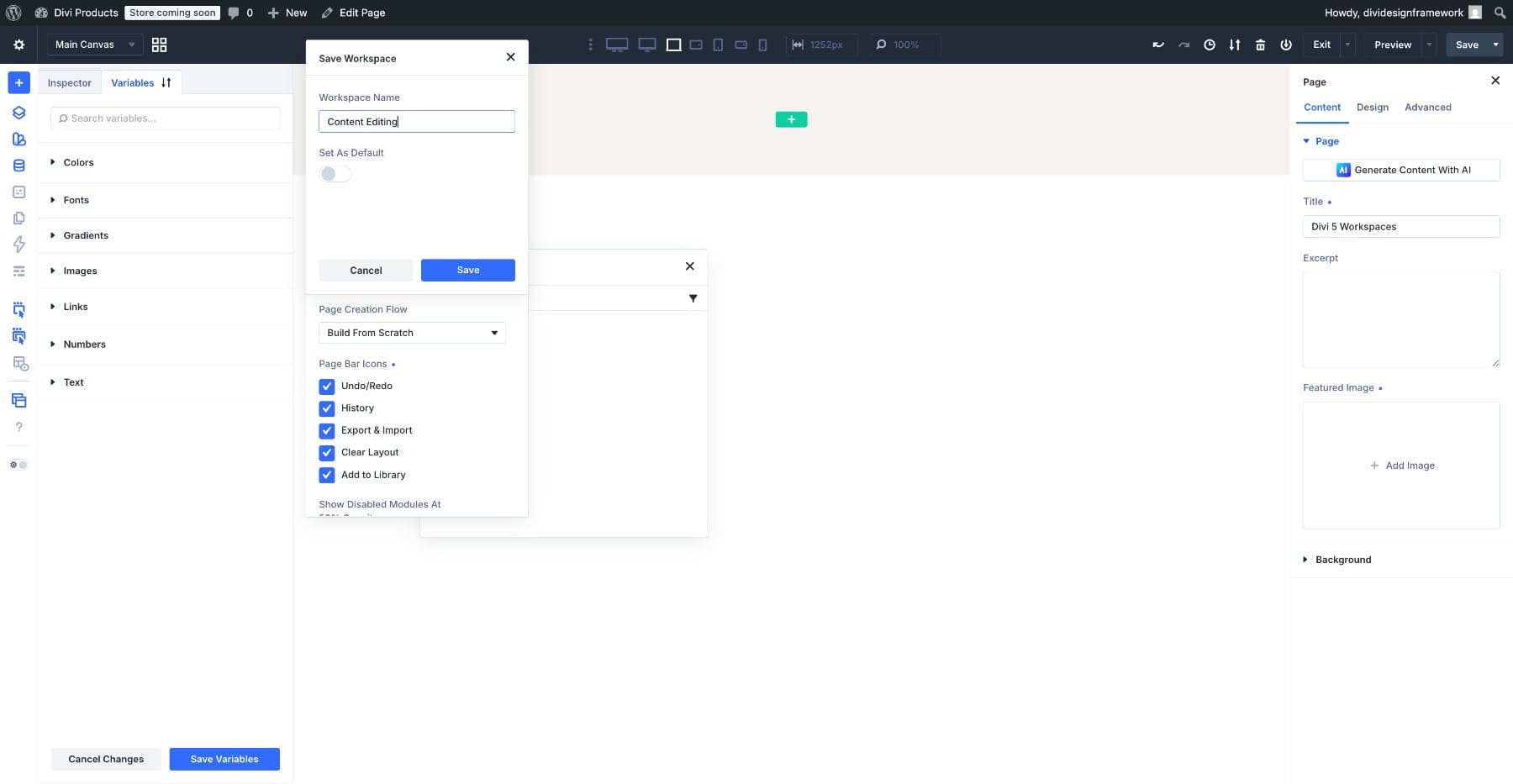The width and height of the screenshot is (1513, 784).
Task: Click Edit Page in the admin bar
Action: click(353, 13)
